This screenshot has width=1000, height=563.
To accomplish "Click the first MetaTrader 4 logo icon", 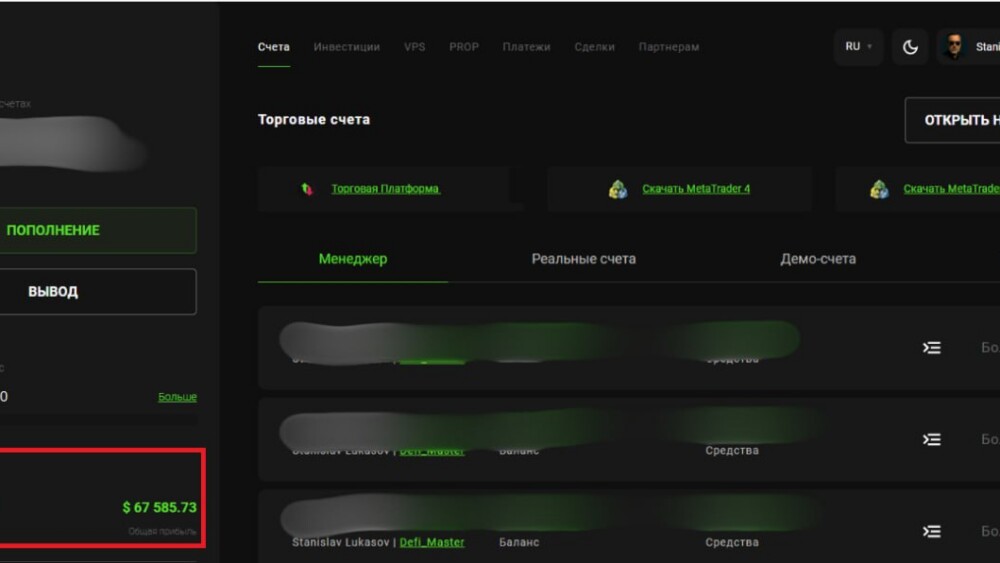I will [617, 189].
